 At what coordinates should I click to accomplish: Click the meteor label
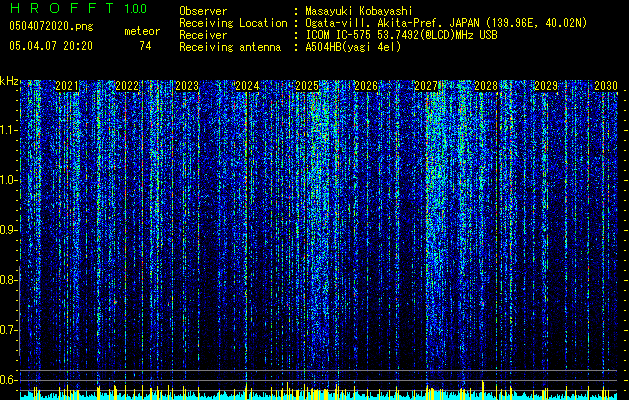tap(142, 31)
